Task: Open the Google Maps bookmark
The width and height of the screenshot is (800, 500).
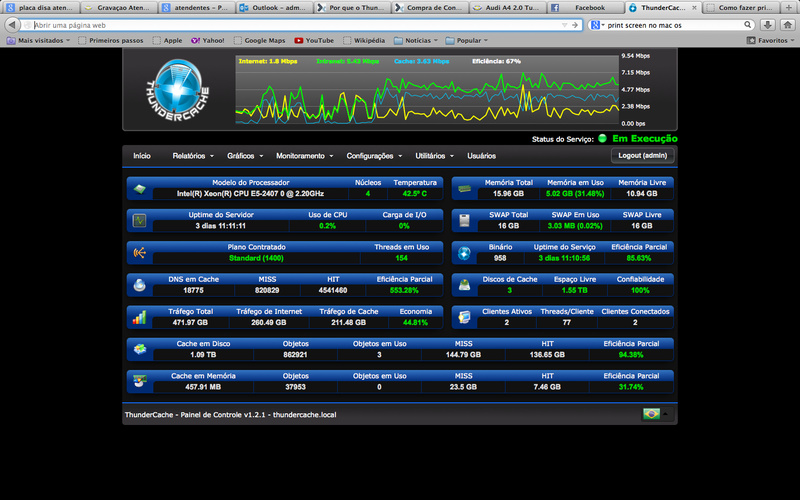Action: [260, 40]
